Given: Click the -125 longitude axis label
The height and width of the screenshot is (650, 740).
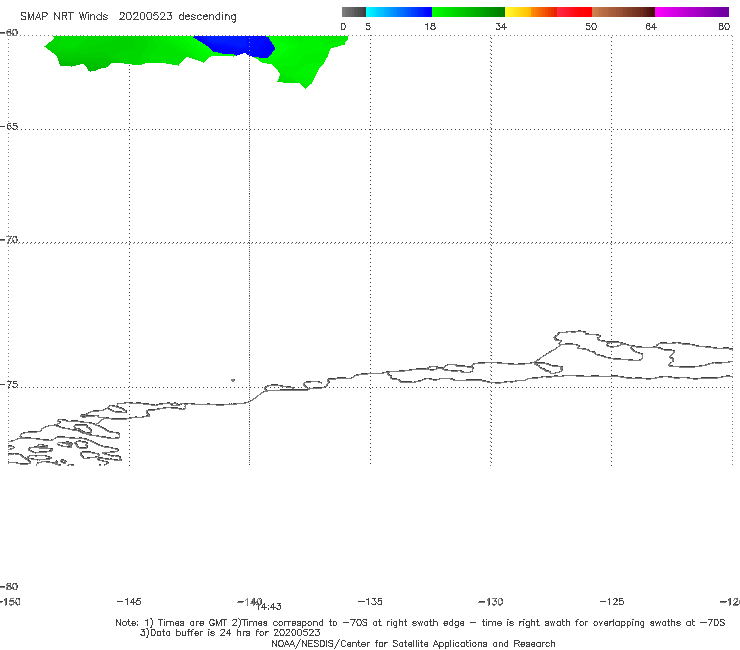Looking at the screenshot, I should pyautogui.click(x=612, y=601).
